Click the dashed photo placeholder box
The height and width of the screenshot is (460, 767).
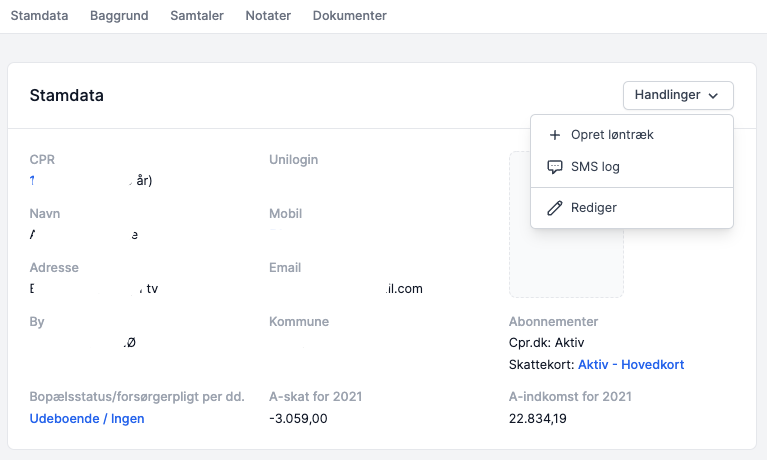(x=566, y=224)
